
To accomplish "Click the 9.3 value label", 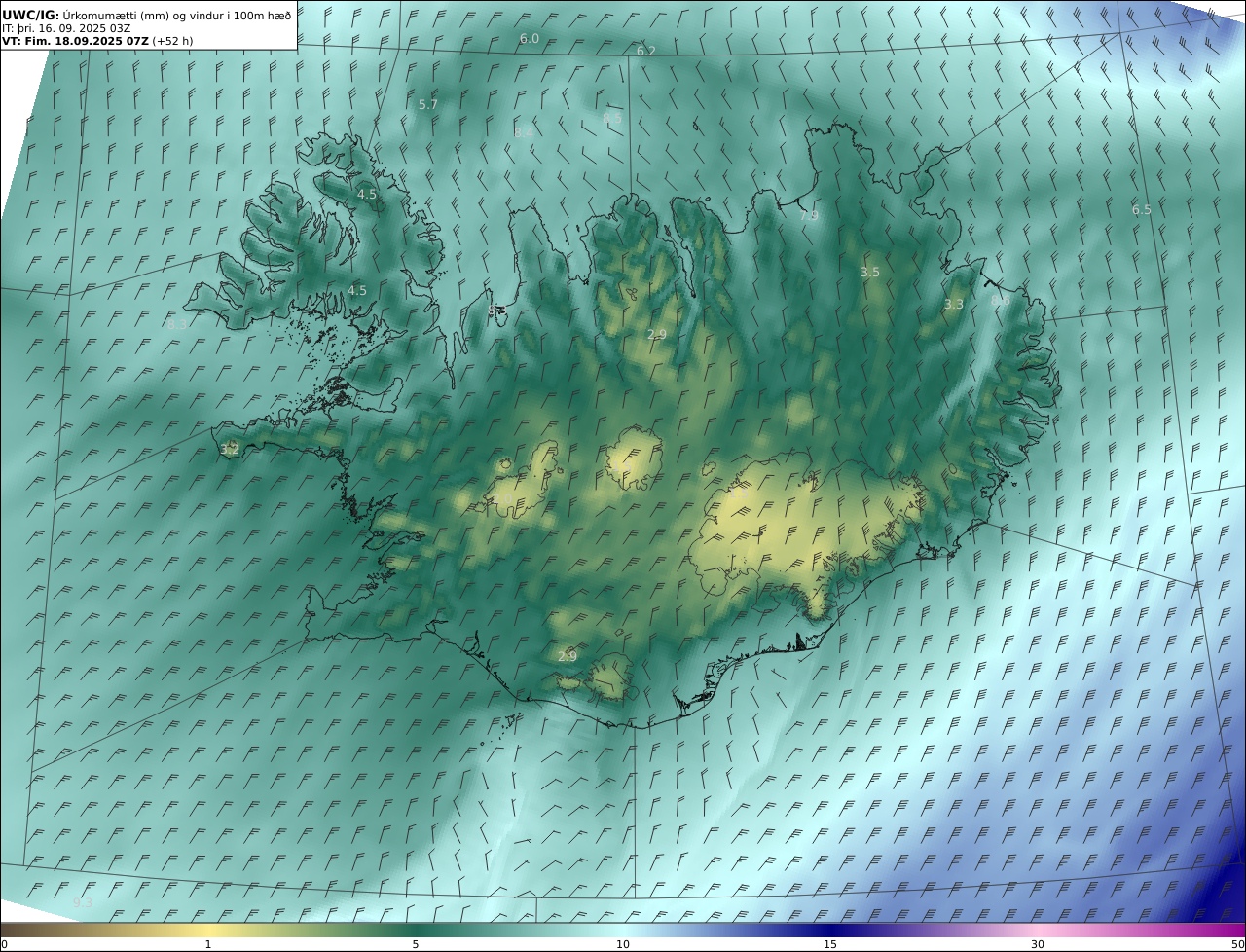I will coord(84,903).
